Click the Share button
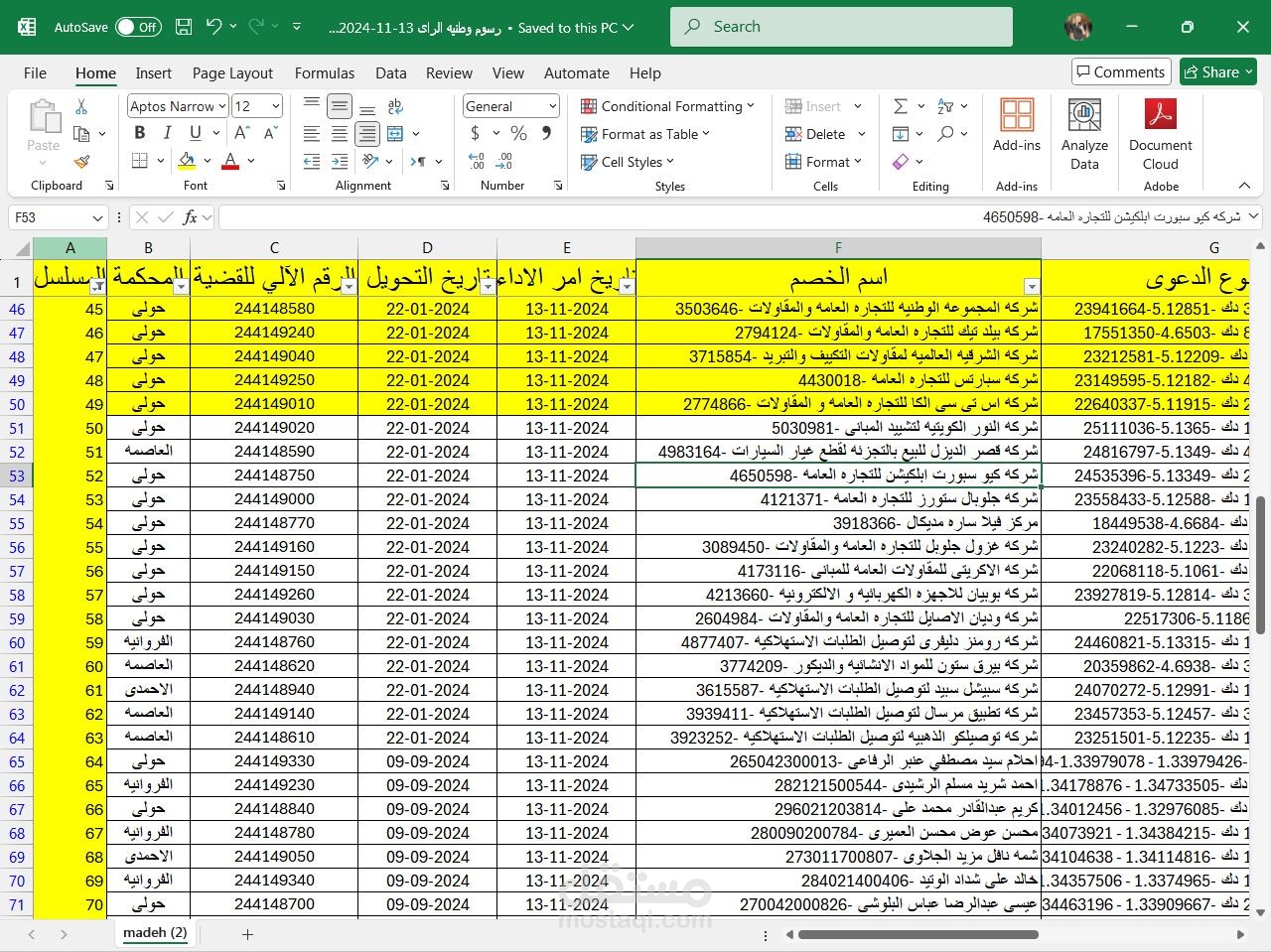The image size is (1271, 952). coord(1218,71)
